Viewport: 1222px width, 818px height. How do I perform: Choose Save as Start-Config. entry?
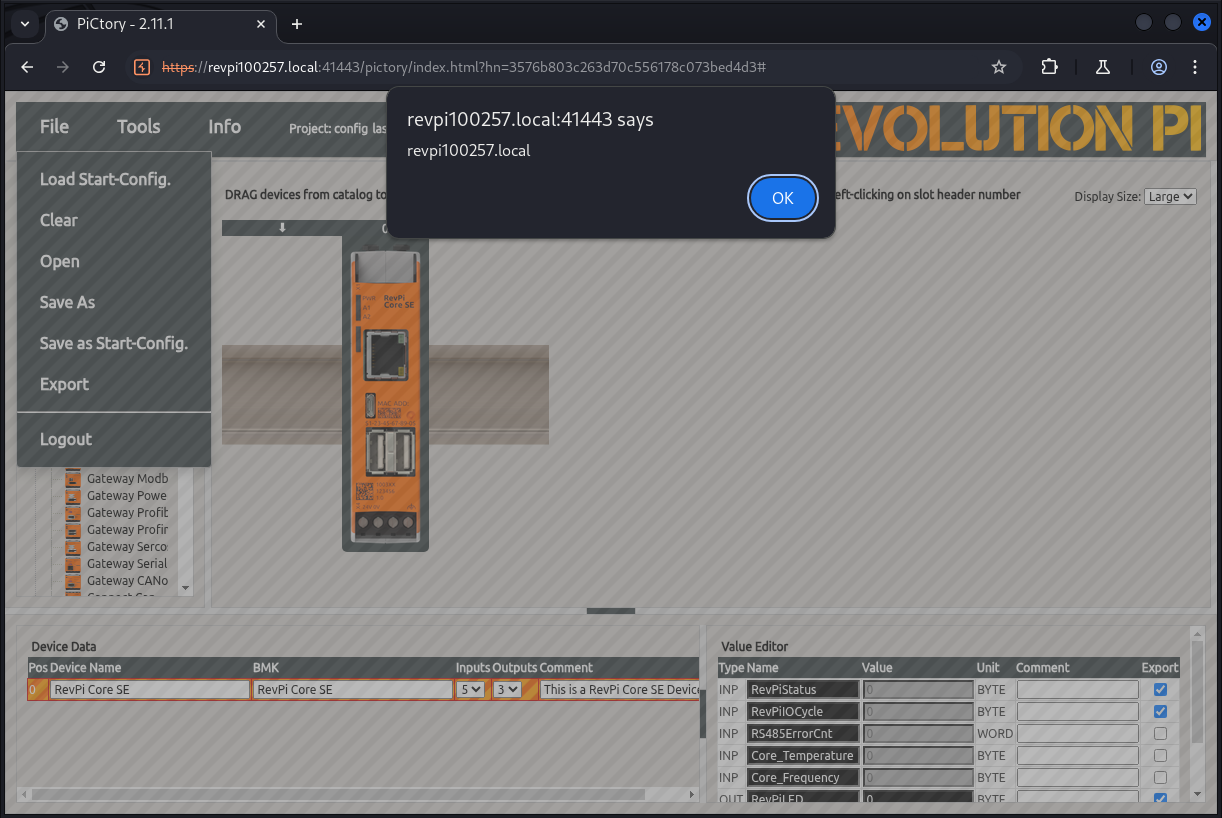[113, 343]
